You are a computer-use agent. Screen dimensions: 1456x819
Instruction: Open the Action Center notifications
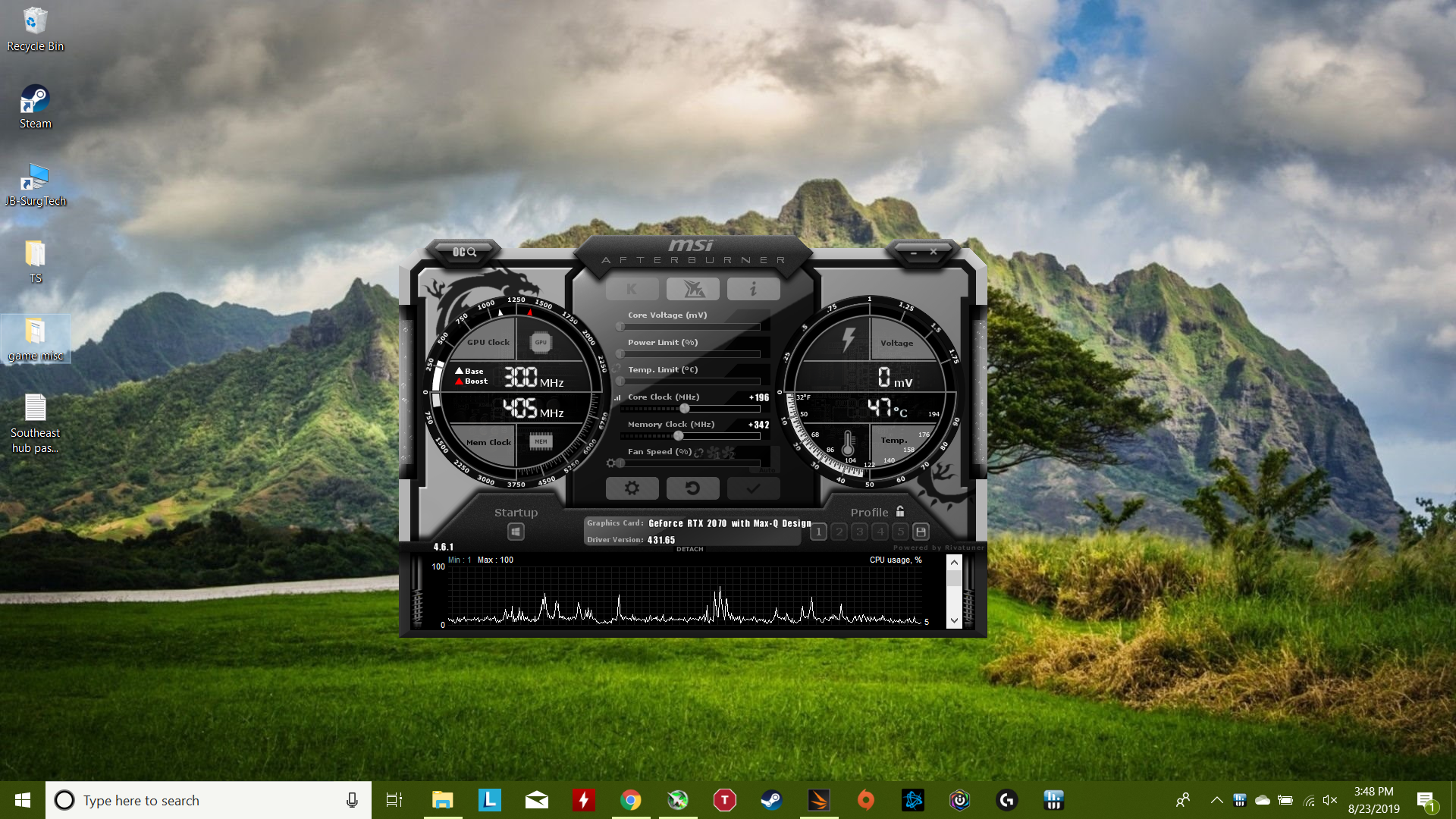1426,801
